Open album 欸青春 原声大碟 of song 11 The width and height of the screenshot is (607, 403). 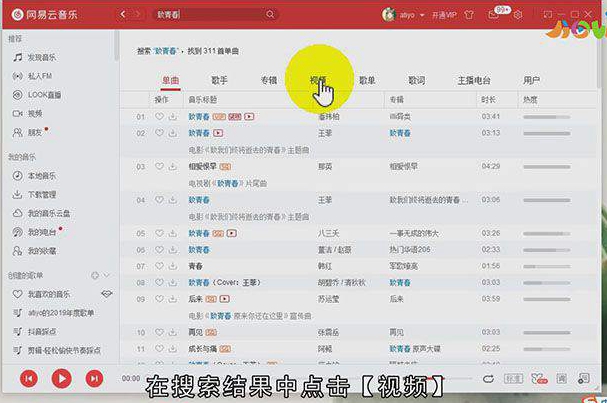pos(415,349)
